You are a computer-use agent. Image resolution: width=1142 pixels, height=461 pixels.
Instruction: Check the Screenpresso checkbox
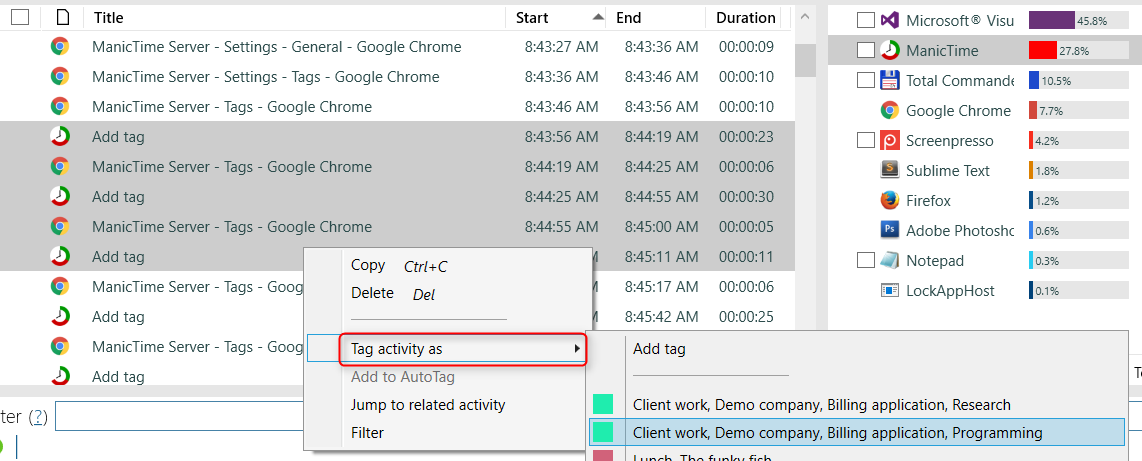(865, 141)
